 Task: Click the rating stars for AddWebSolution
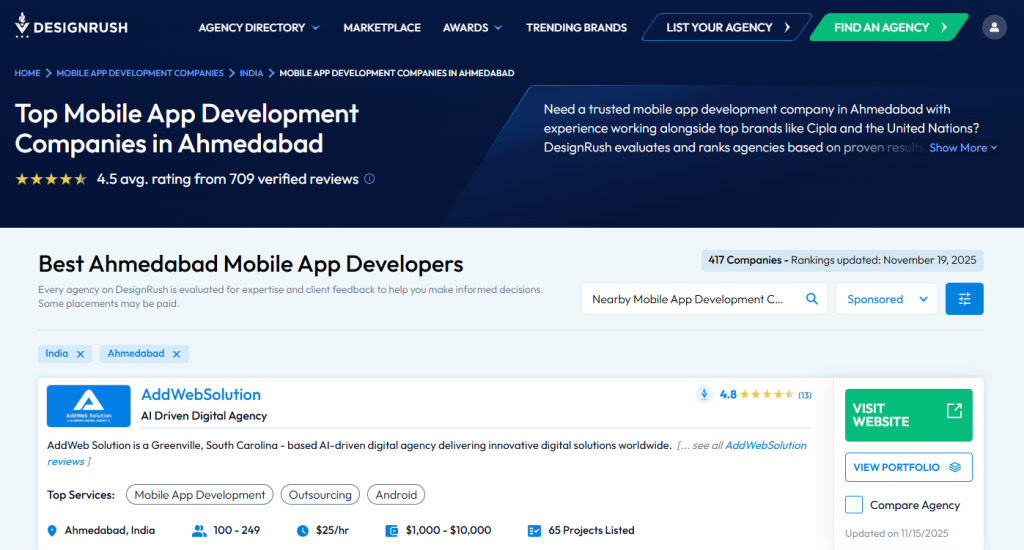point(767,395)
